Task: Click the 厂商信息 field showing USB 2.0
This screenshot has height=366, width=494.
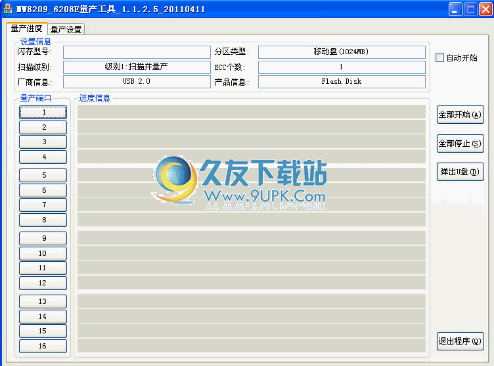Action: pyautogui.click(x=137, y=82)
